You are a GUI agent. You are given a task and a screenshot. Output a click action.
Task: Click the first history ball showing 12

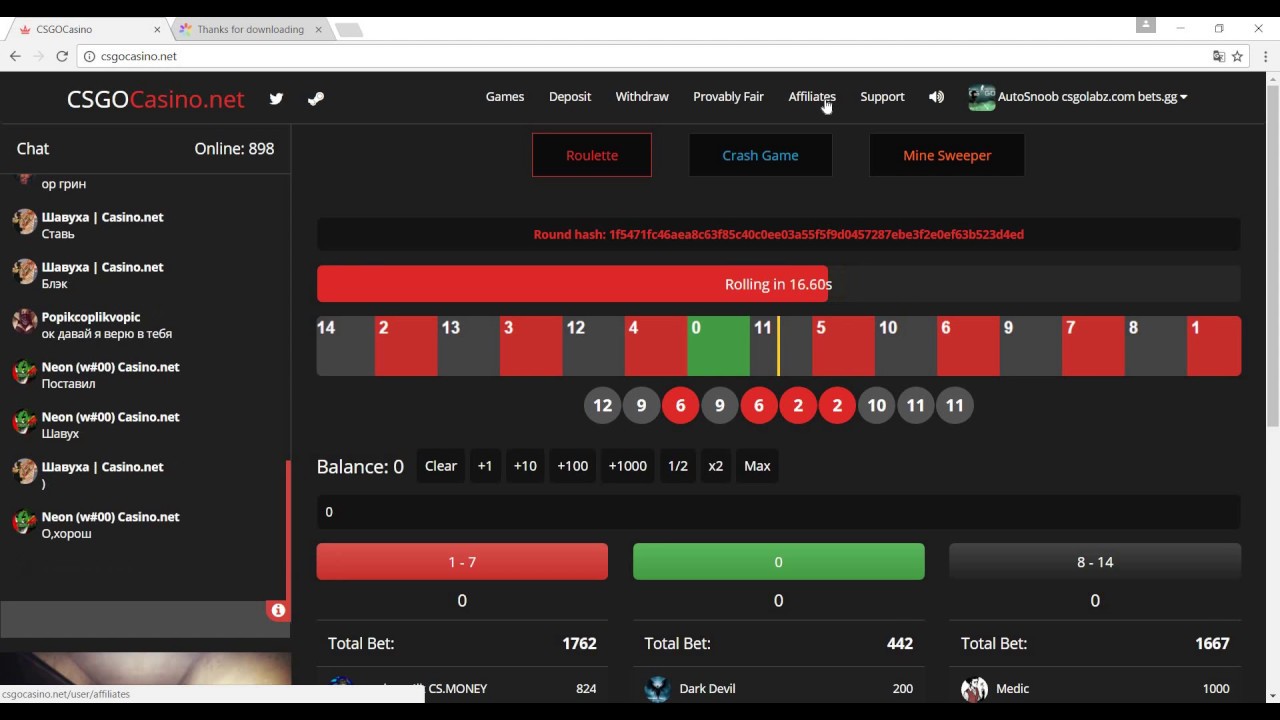[602, 405]
